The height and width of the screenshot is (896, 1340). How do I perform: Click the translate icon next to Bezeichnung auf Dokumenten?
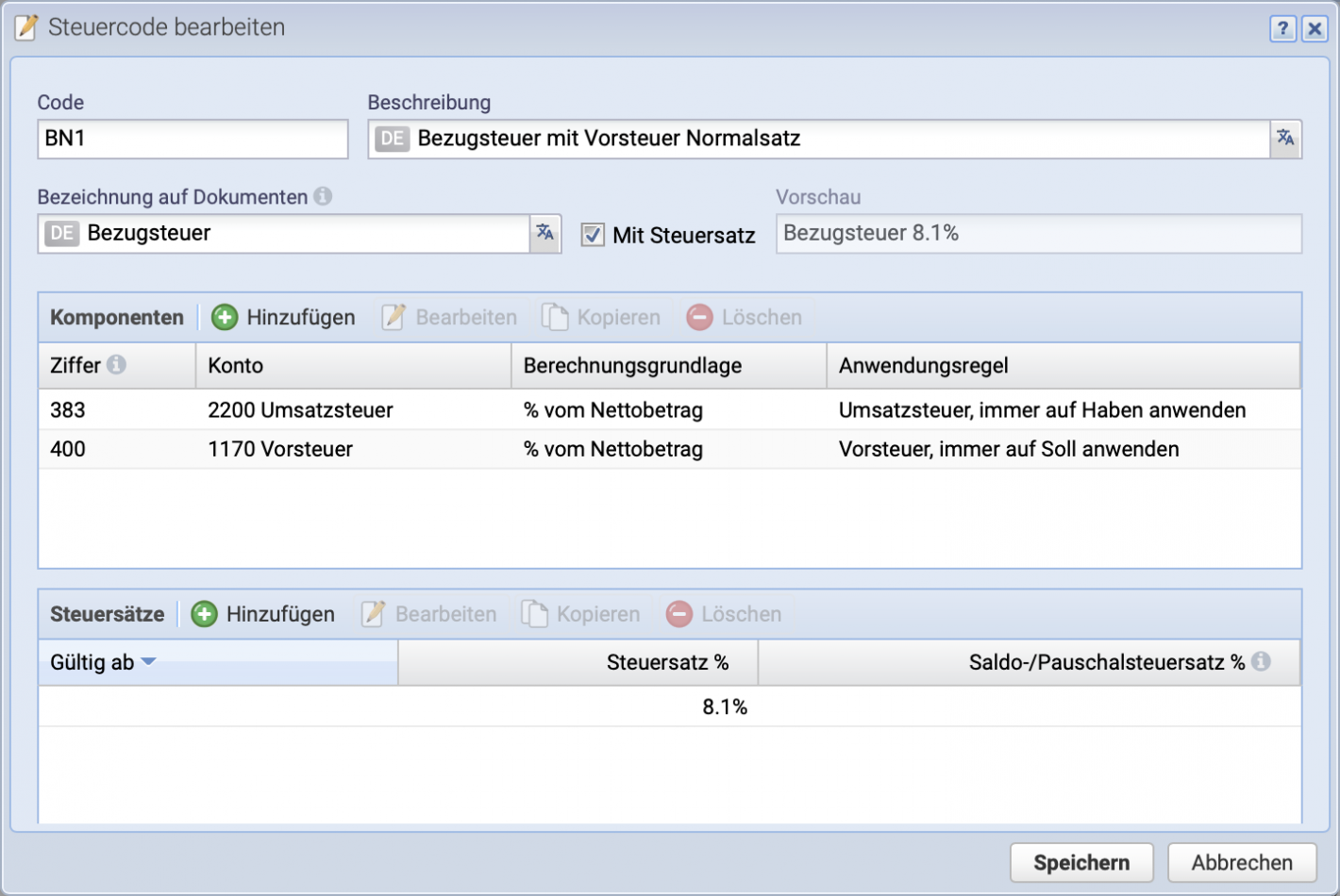pos(545,233)
